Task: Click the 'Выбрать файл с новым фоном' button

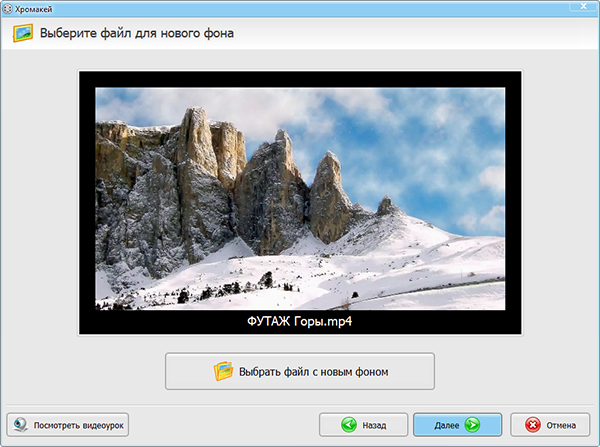Action: click(x=300, y=371)
